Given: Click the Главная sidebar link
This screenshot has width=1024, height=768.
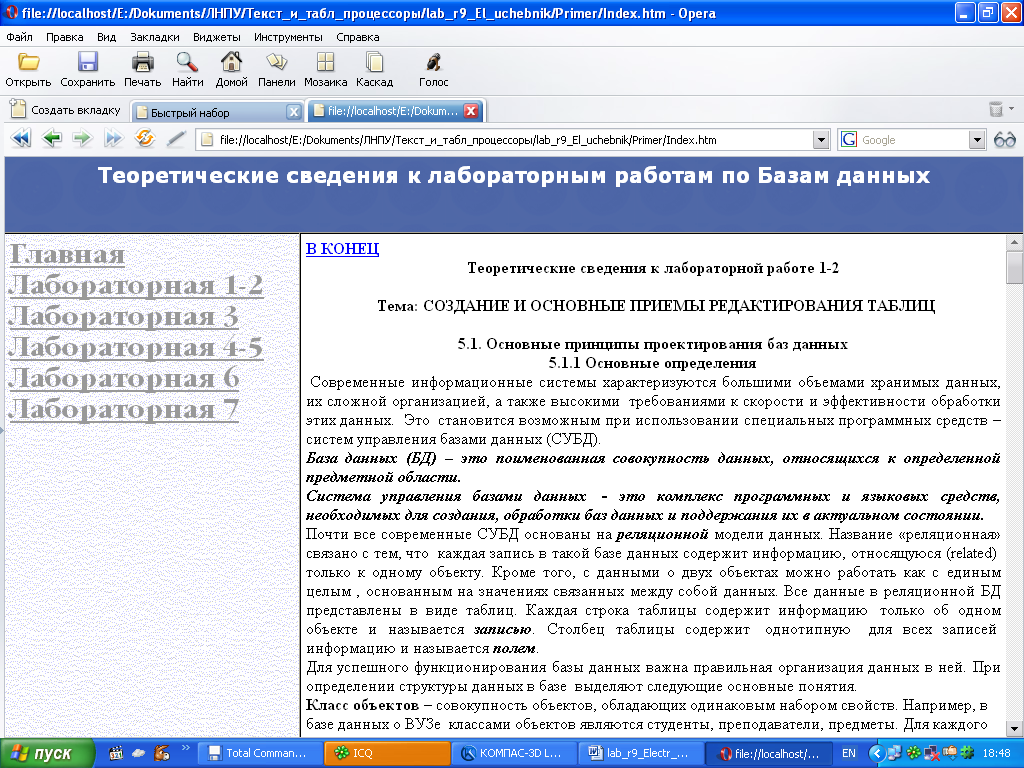Looking at the screenshot, I should 67,254.
